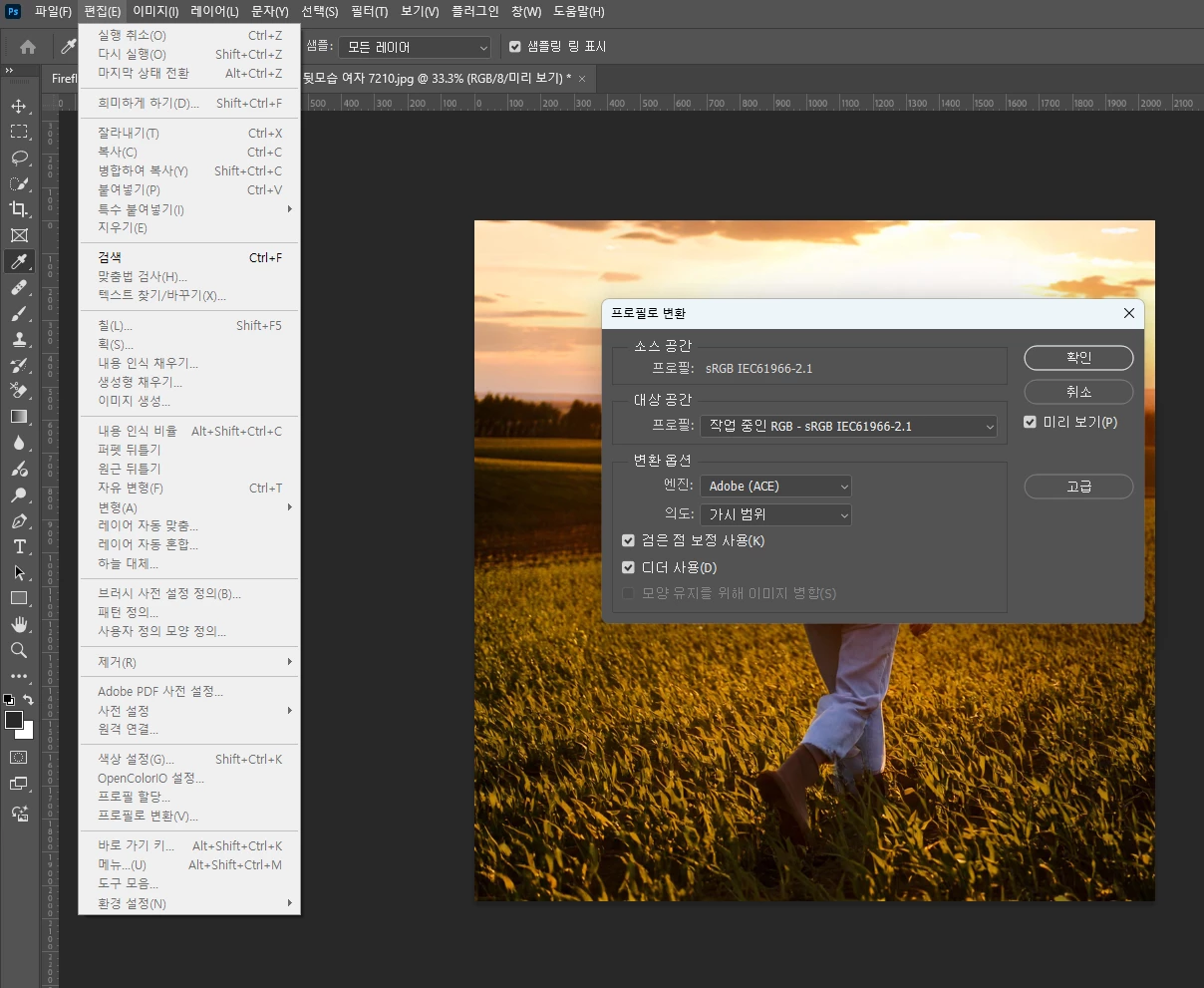
Task: Select the Hand tool
Action: tap(19, 624)
